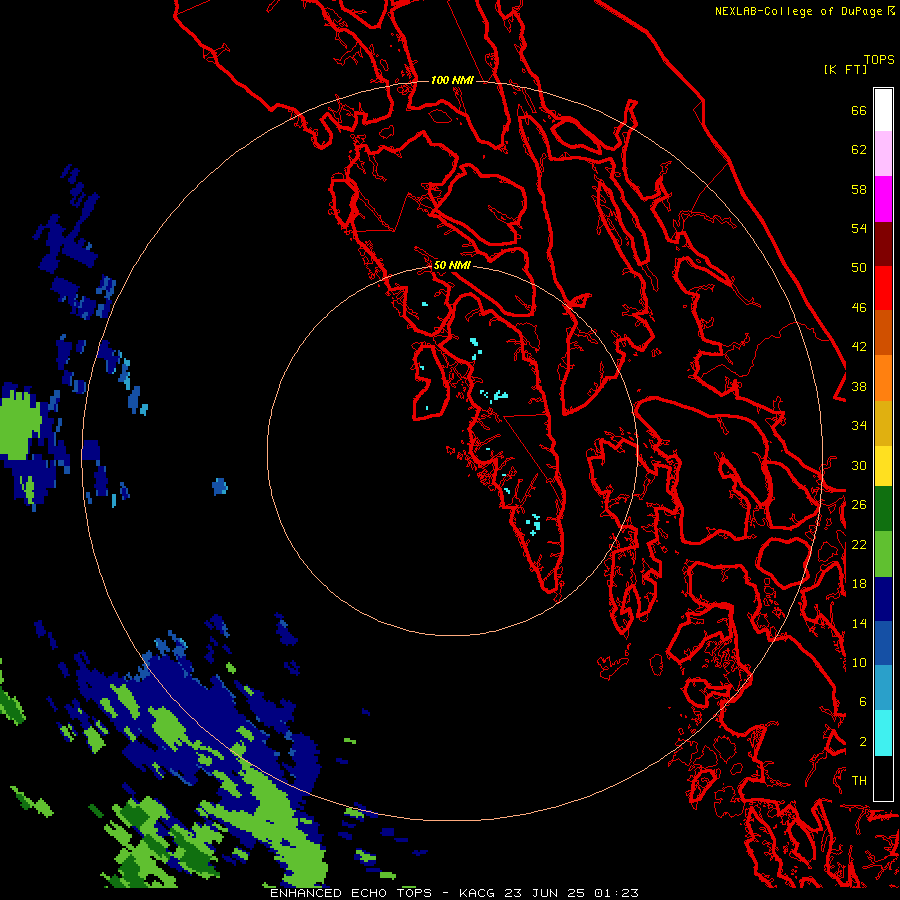Click the "TOPS" legend title

pos(879,59)
